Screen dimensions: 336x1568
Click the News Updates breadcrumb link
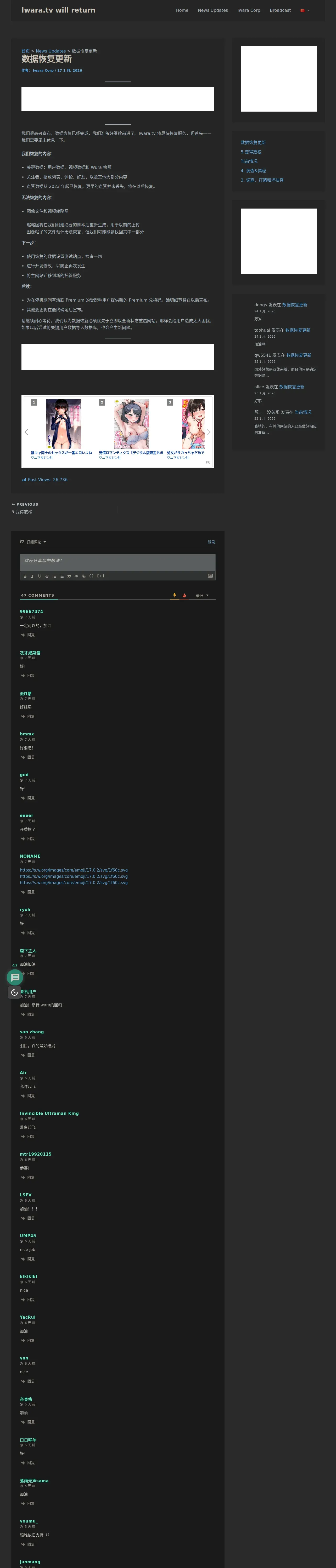click(51, 51)
